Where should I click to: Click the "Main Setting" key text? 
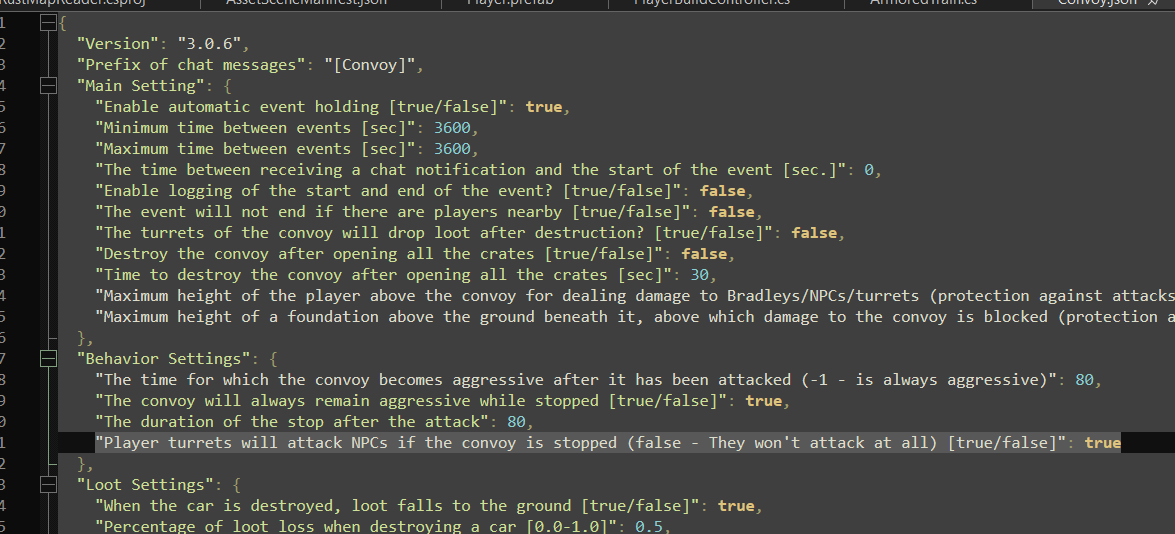(x=141, y=86)
